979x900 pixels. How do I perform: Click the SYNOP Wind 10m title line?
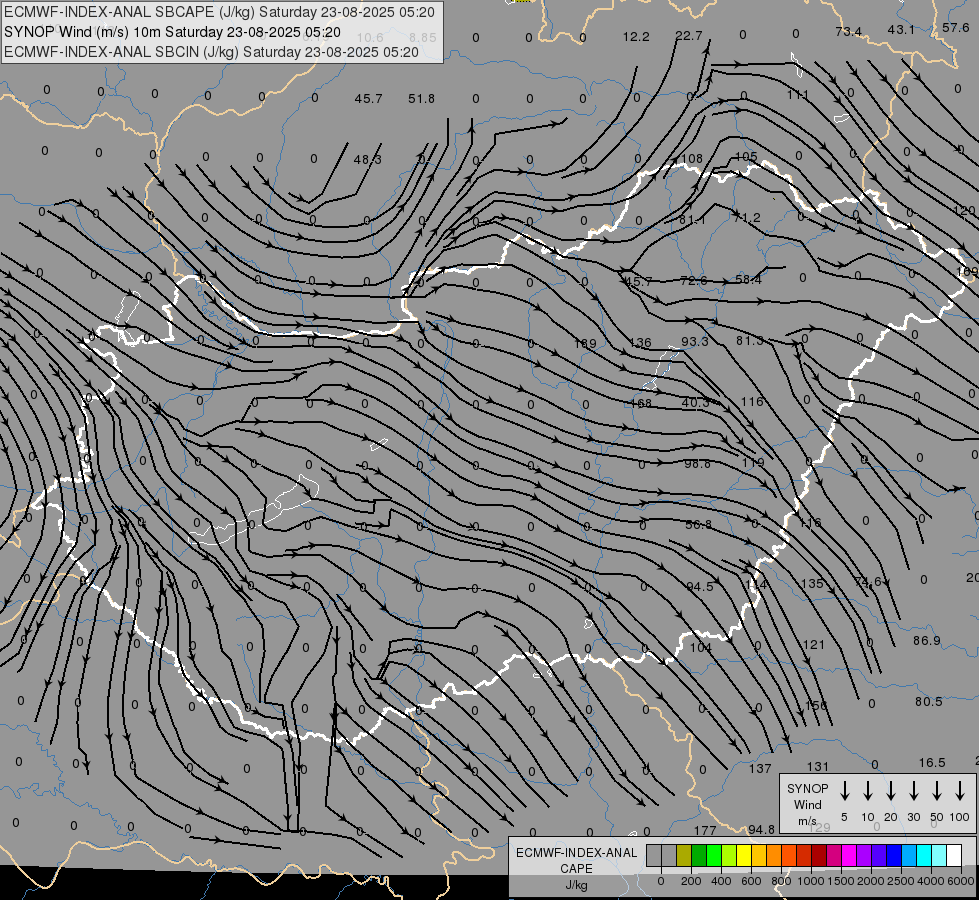[x=172, y=32]
